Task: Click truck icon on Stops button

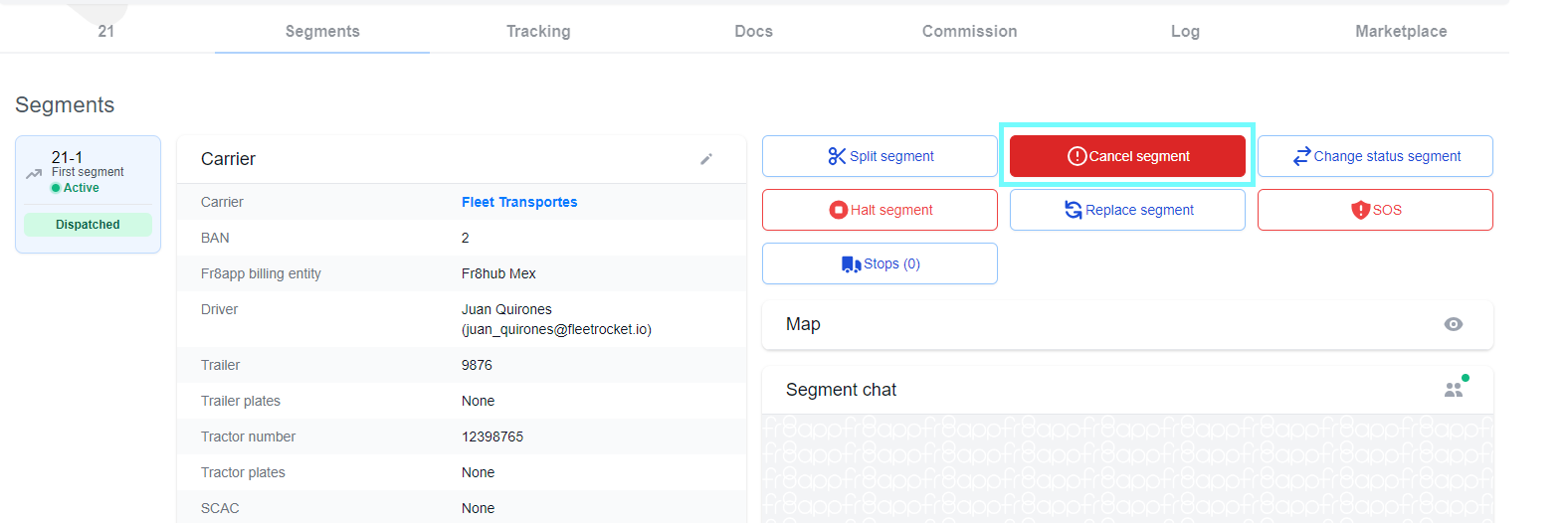Action: (x=851, y=263)
